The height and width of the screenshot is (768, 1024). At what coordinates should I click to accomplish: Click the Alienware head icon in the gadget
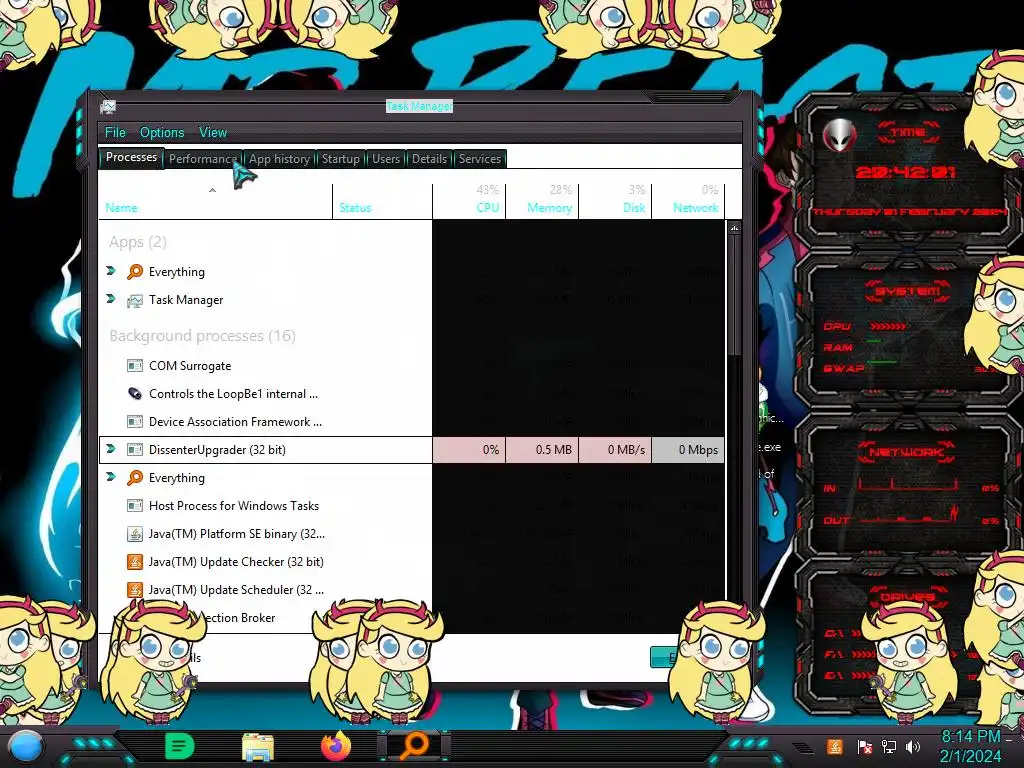[x=839, y=136]
